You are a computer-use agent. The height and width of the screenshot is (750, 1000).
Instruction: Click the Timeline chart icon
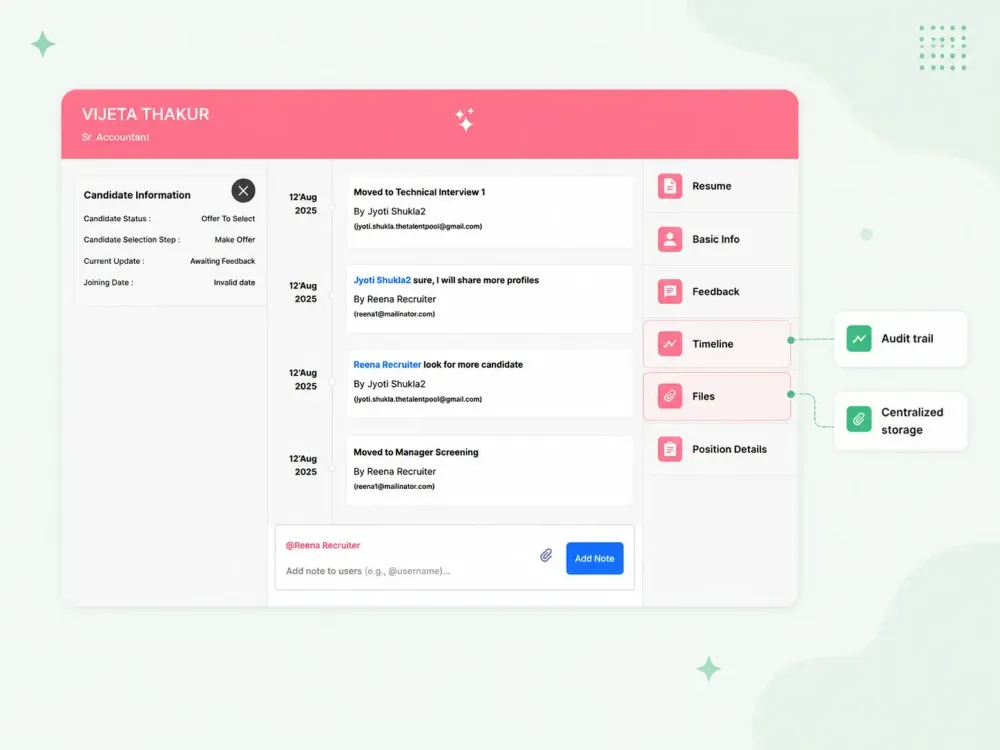670,344
